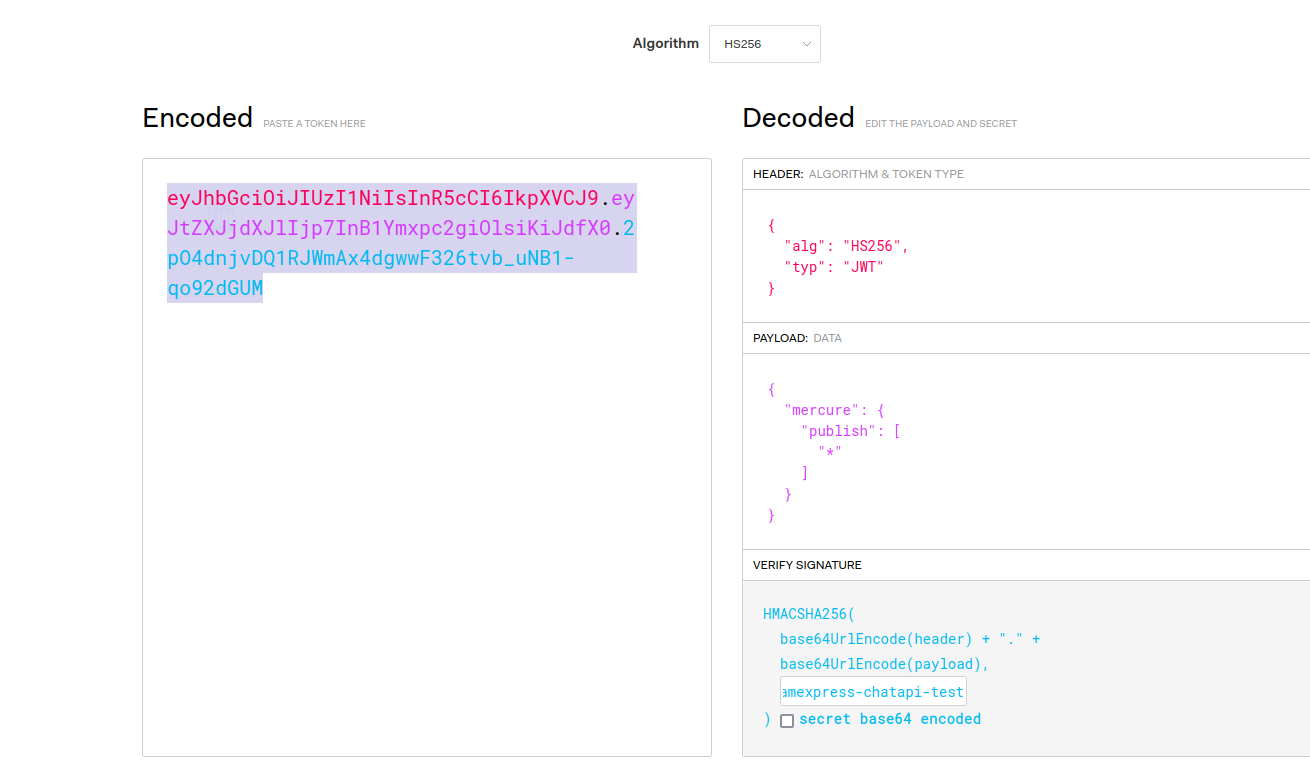Expand the HS256 algorithm selector chevron
This screenshot has width=1310, height=773.
pyautogui.click(x=806, y=43)
